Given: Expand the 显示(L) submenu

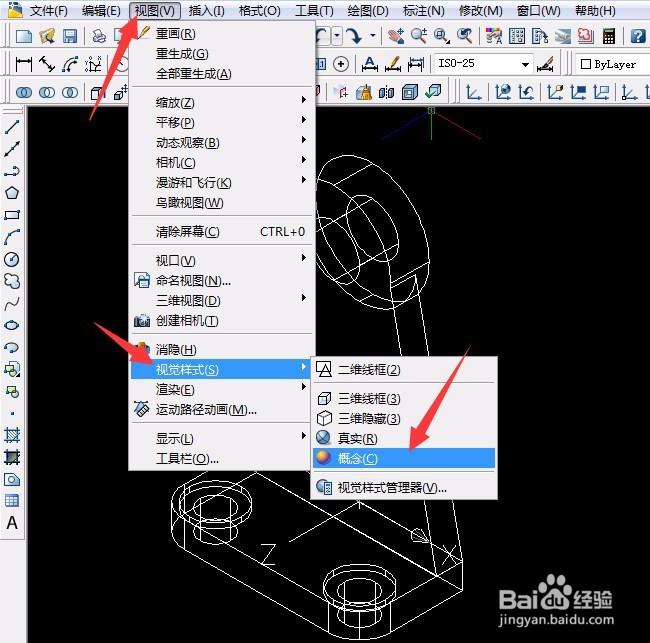Looking at the screenshot, I should [223, 438].
